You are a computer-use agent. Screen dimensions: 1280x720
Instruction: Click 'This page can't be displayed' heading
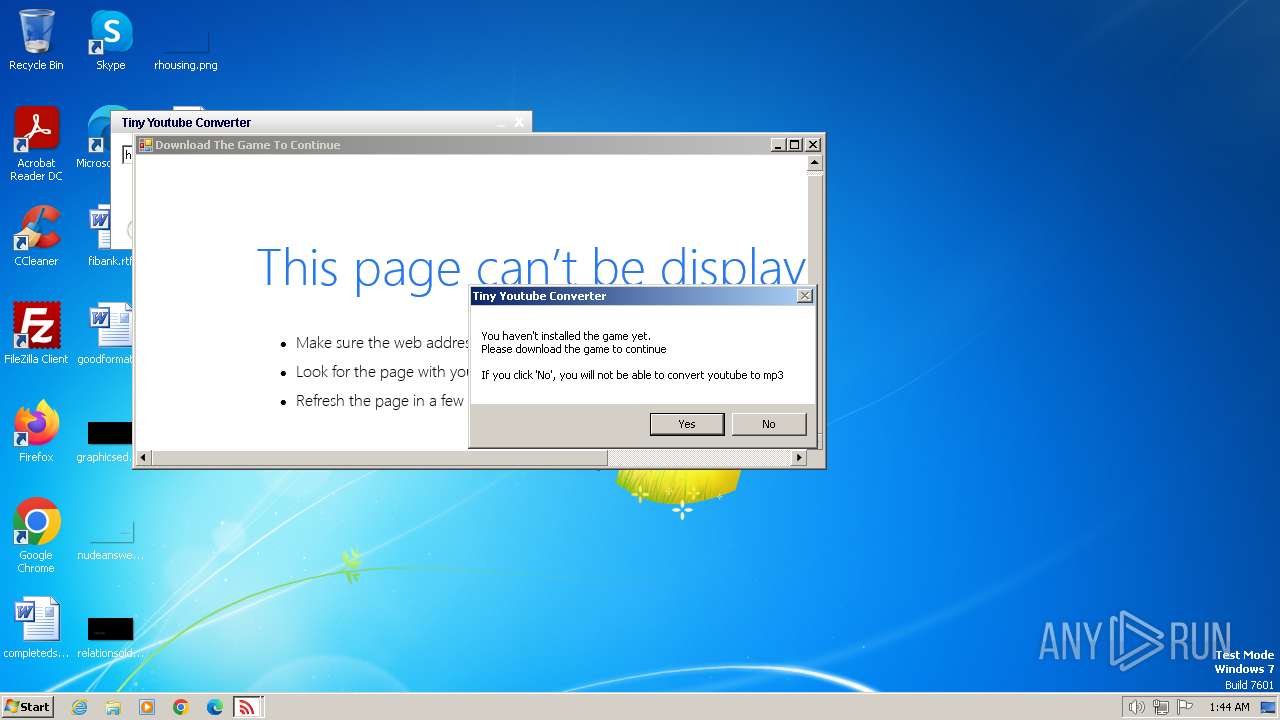click(x=531, y=268)
